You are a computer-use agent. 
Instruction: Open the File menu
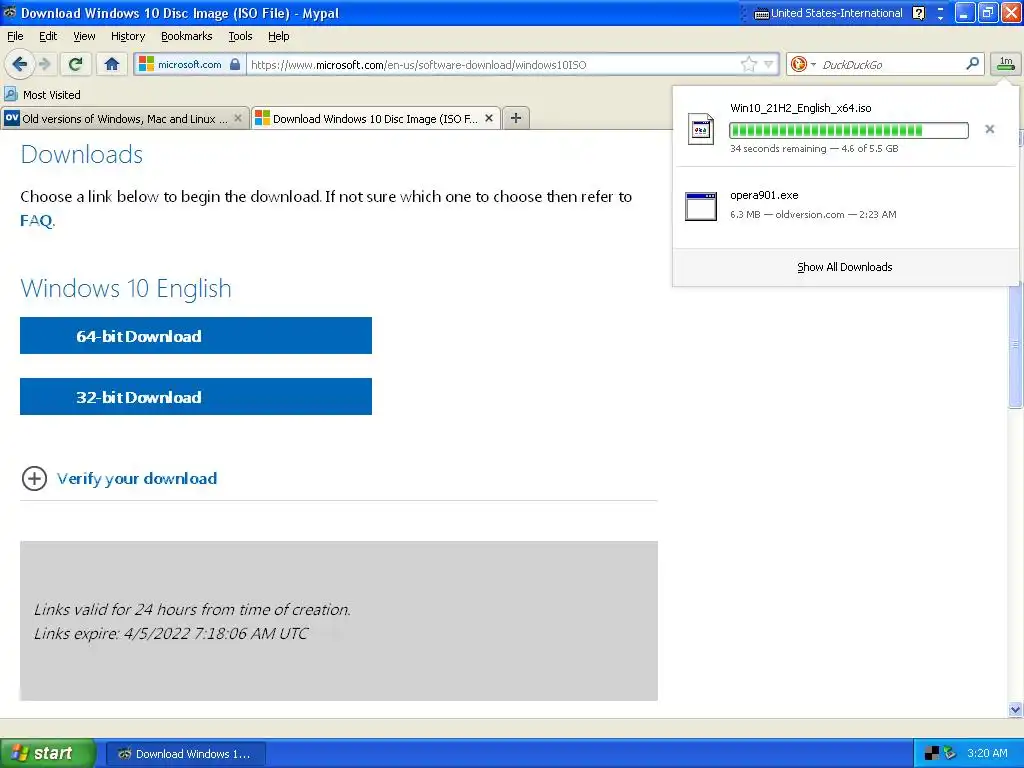(15, 36)
